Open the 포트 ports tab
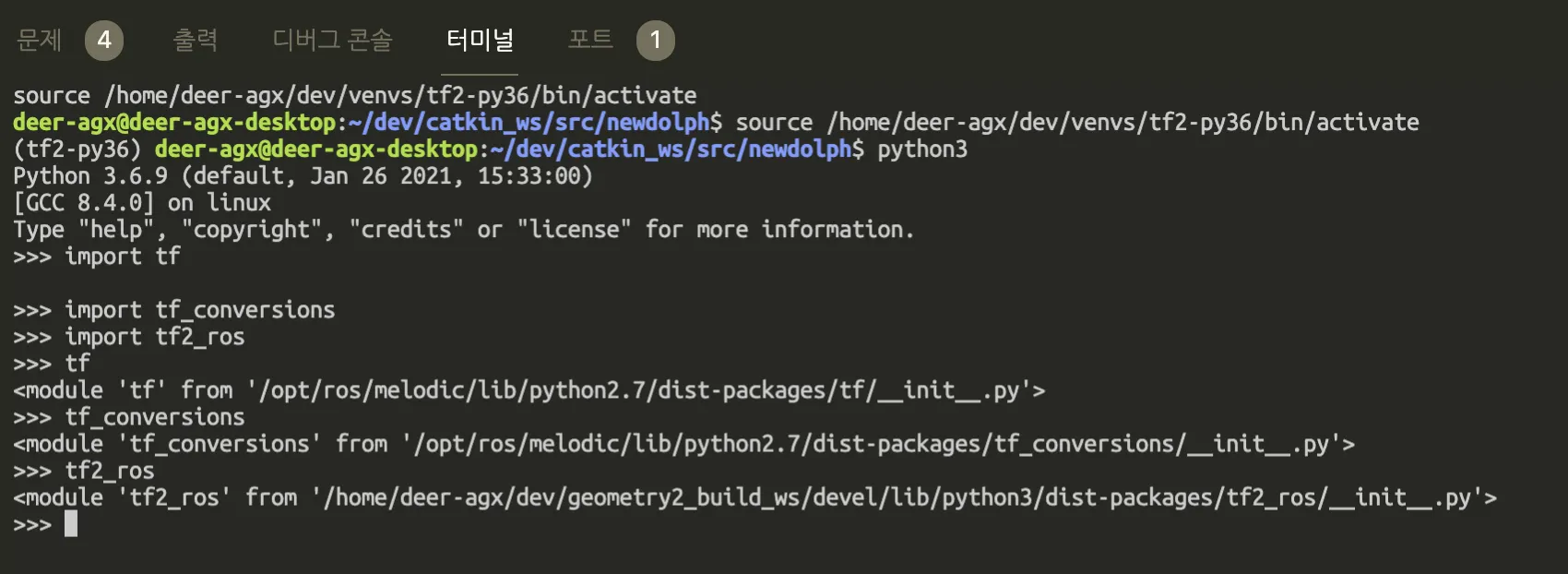The image size is (1568, 574). tap(590, 40)
